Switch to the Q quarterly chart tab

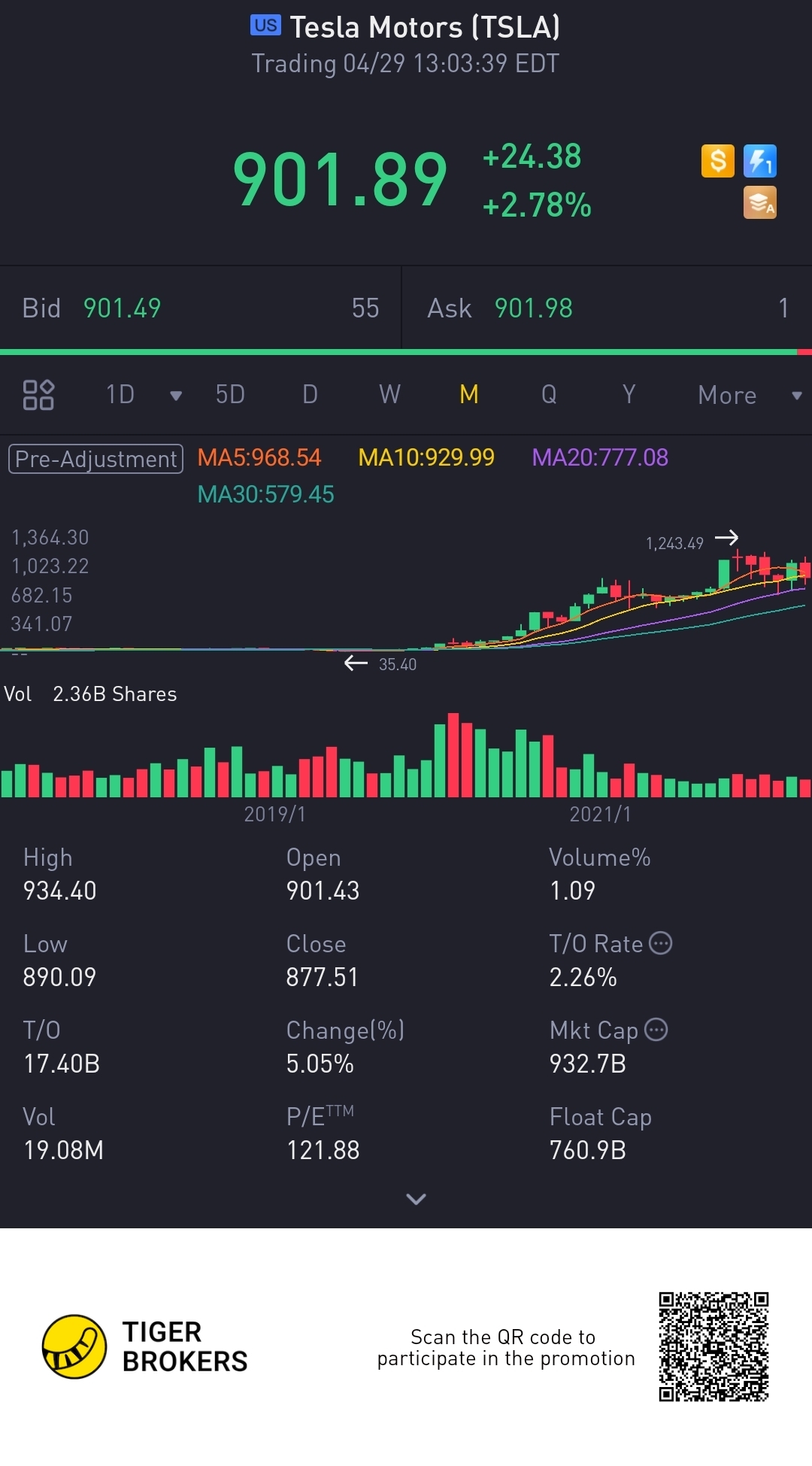(549, 394)
